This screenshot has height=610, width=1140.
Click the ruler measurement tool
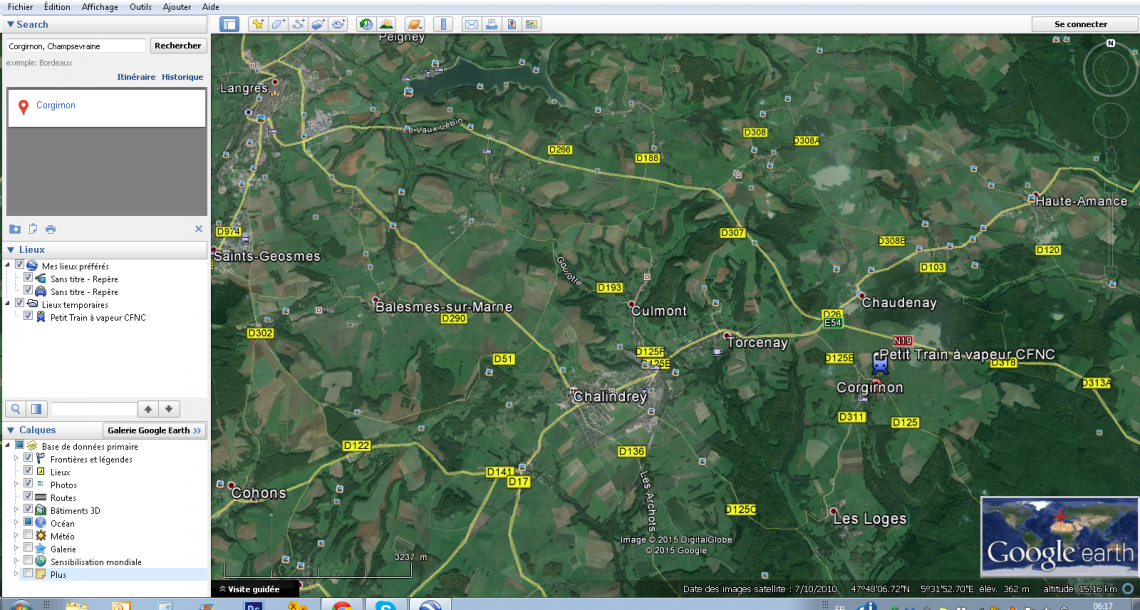coord(445,24)
